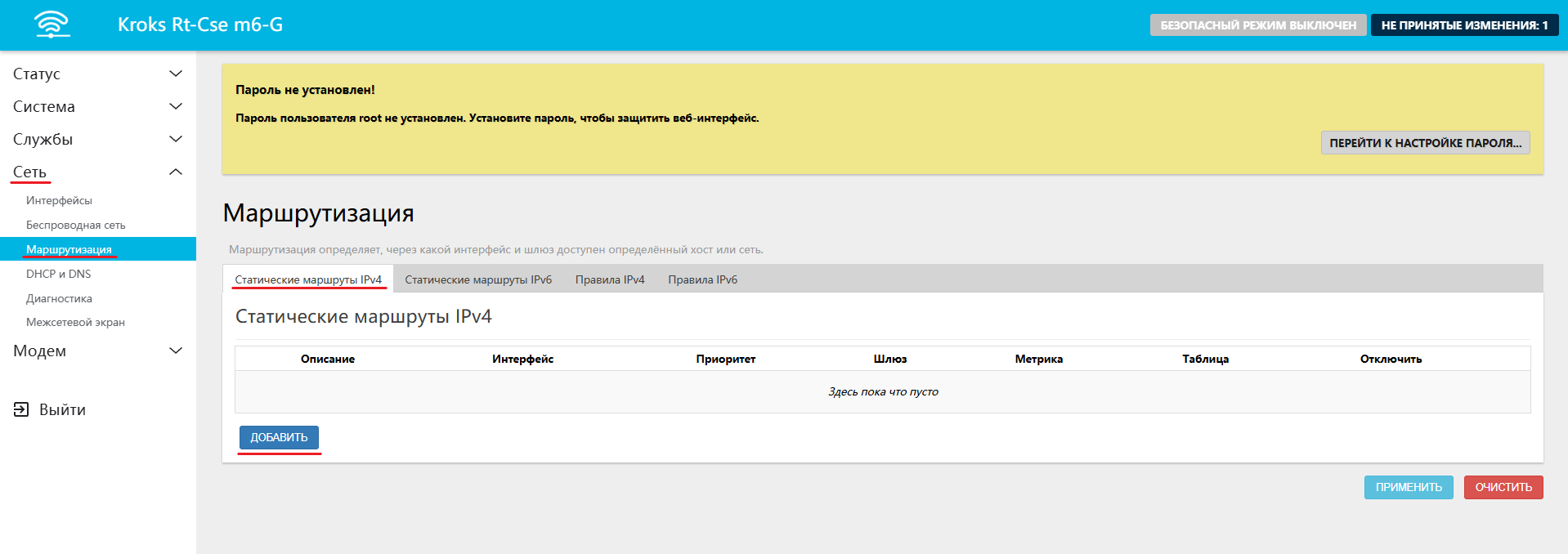1568x554 pixels.
Task: Click the red Очистить button
Action: pyautogui.click(x=1503, y=487)
